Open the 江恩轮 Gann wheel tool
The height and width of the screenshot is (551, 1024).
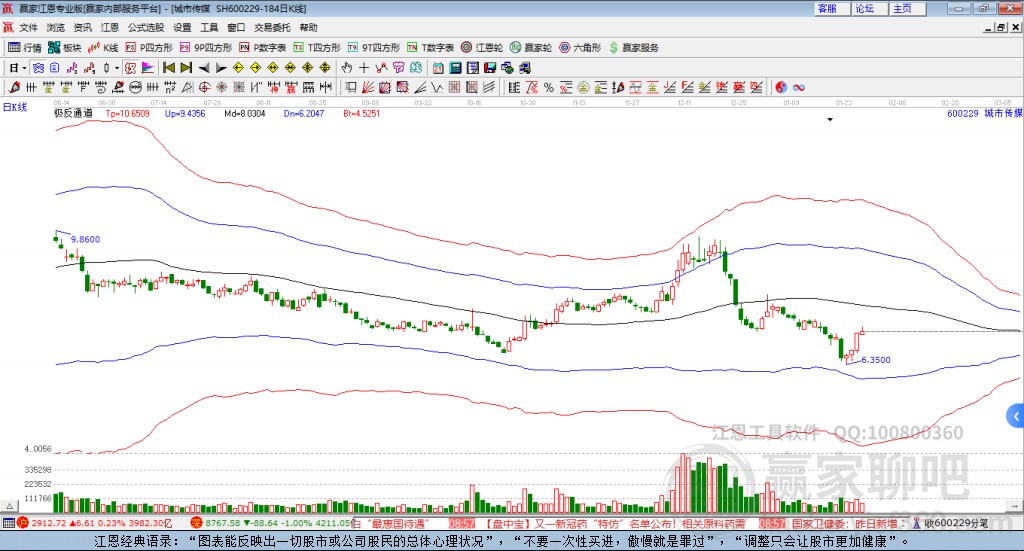pos(482,47)
